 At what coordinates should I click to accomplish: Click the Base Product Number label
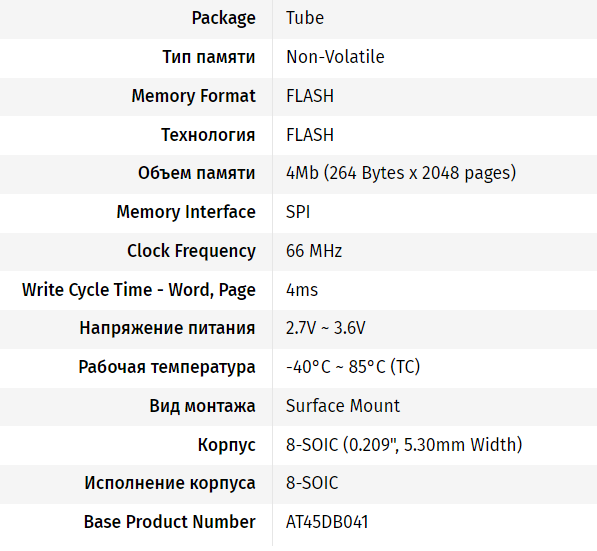coord(169,522)
